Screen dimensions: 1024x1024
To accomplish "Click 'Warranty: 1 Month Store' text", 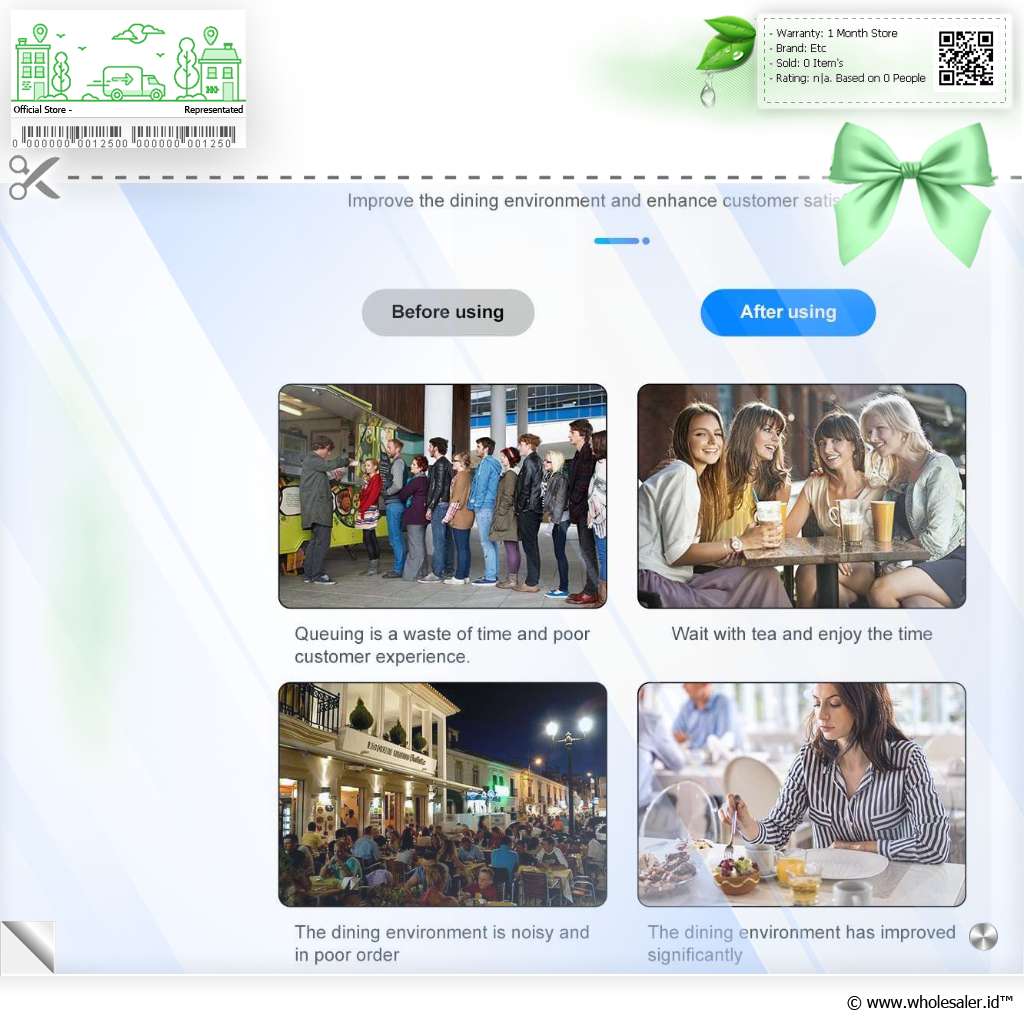I will [836, 33].
